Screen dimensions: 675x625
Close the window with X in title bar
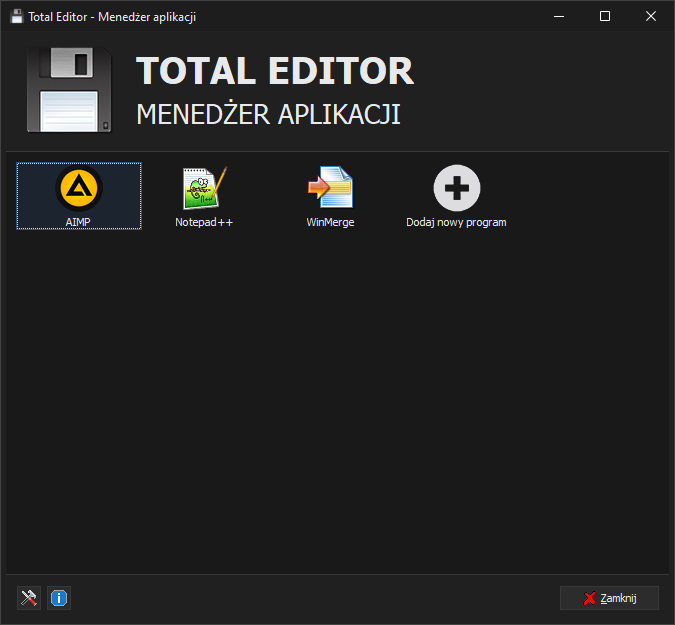tap(651, 16)
